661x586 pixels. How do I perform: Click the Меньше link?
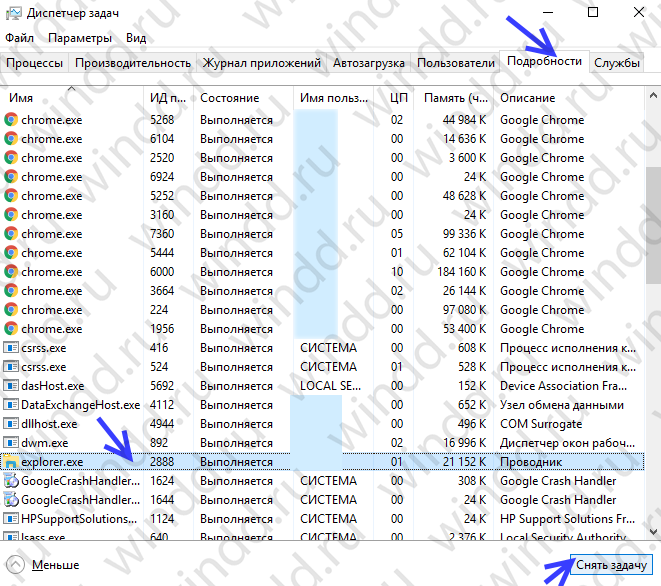56,565
